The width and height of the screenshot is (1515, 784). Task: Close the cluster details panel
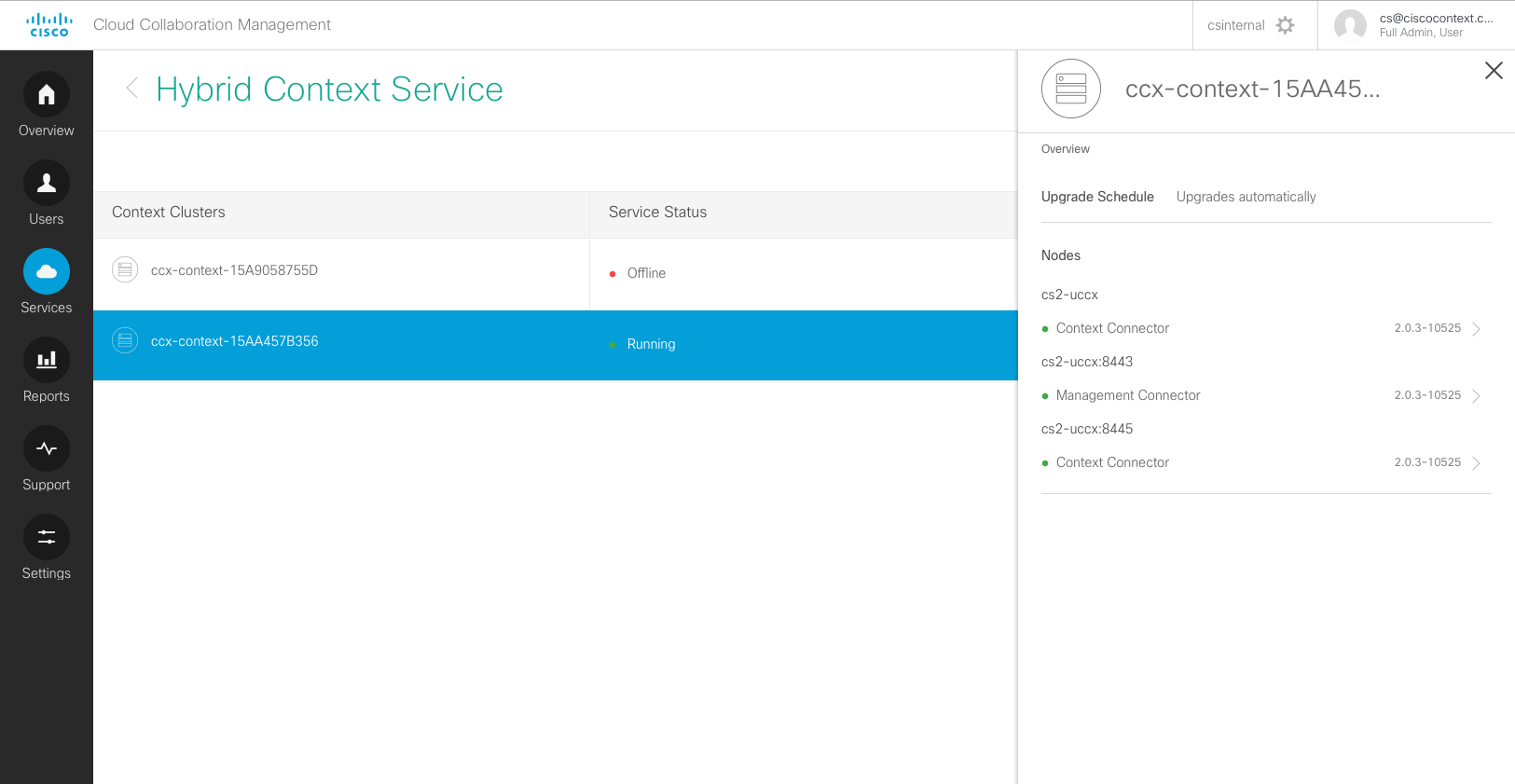coord(1494,71)
